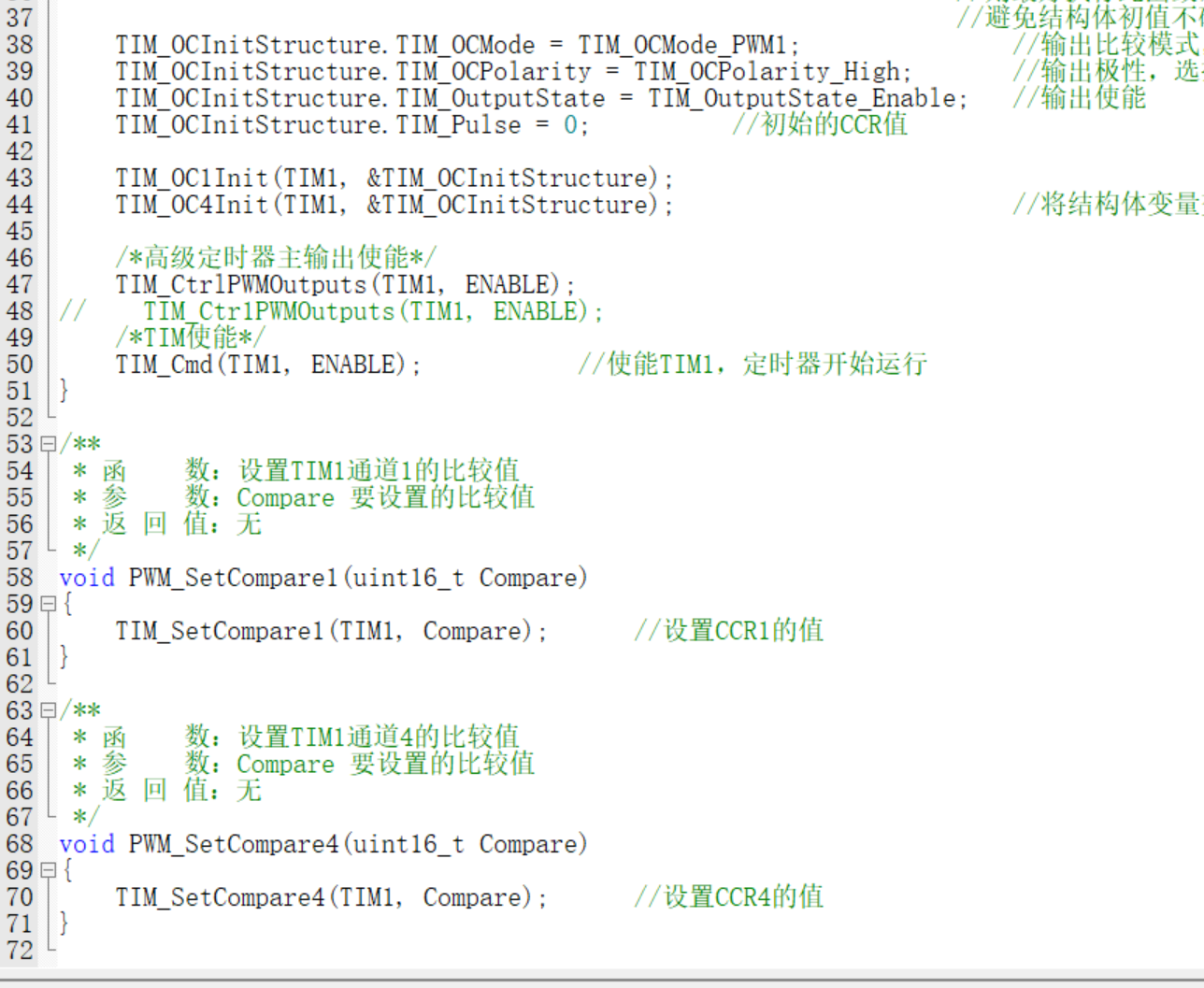Click the void keyword on line 58
The image size is (1204, 988).
87,578
